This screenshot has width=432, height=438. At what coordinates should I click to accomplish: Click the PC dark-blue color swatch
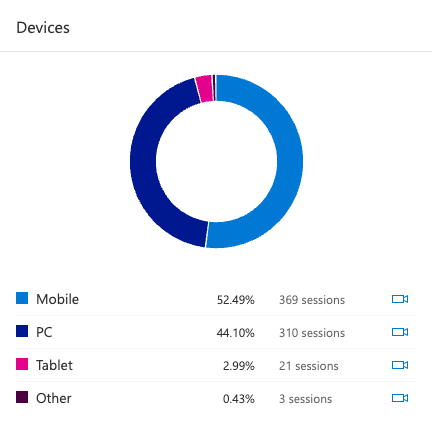click(22, 331)
